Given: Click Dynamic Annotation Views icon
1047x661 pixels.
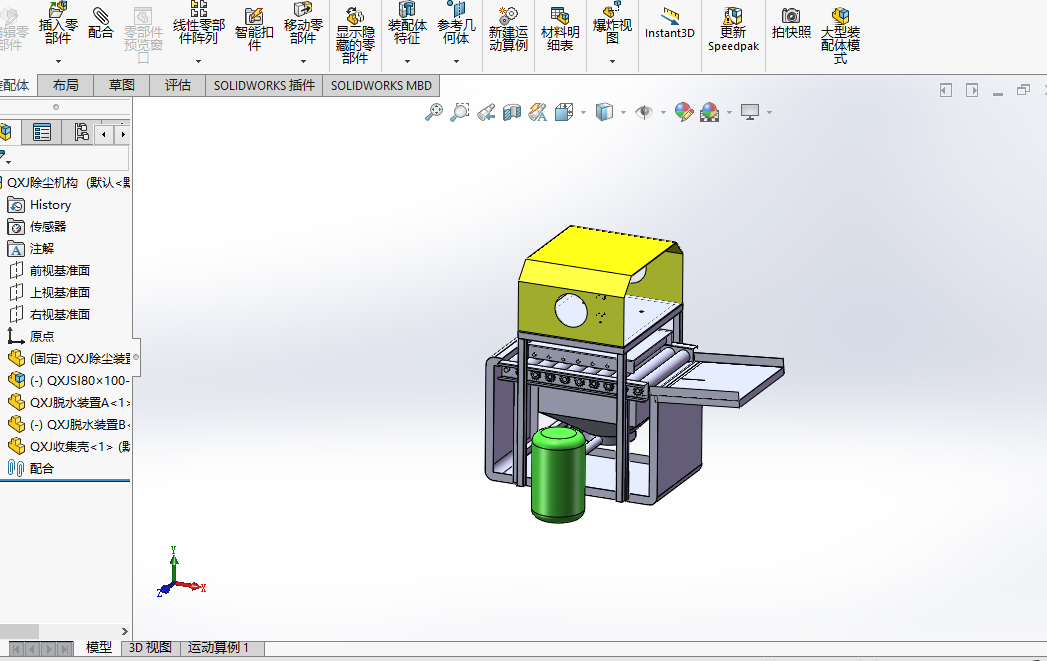Looking at the screenshot, I should (538, 112).
